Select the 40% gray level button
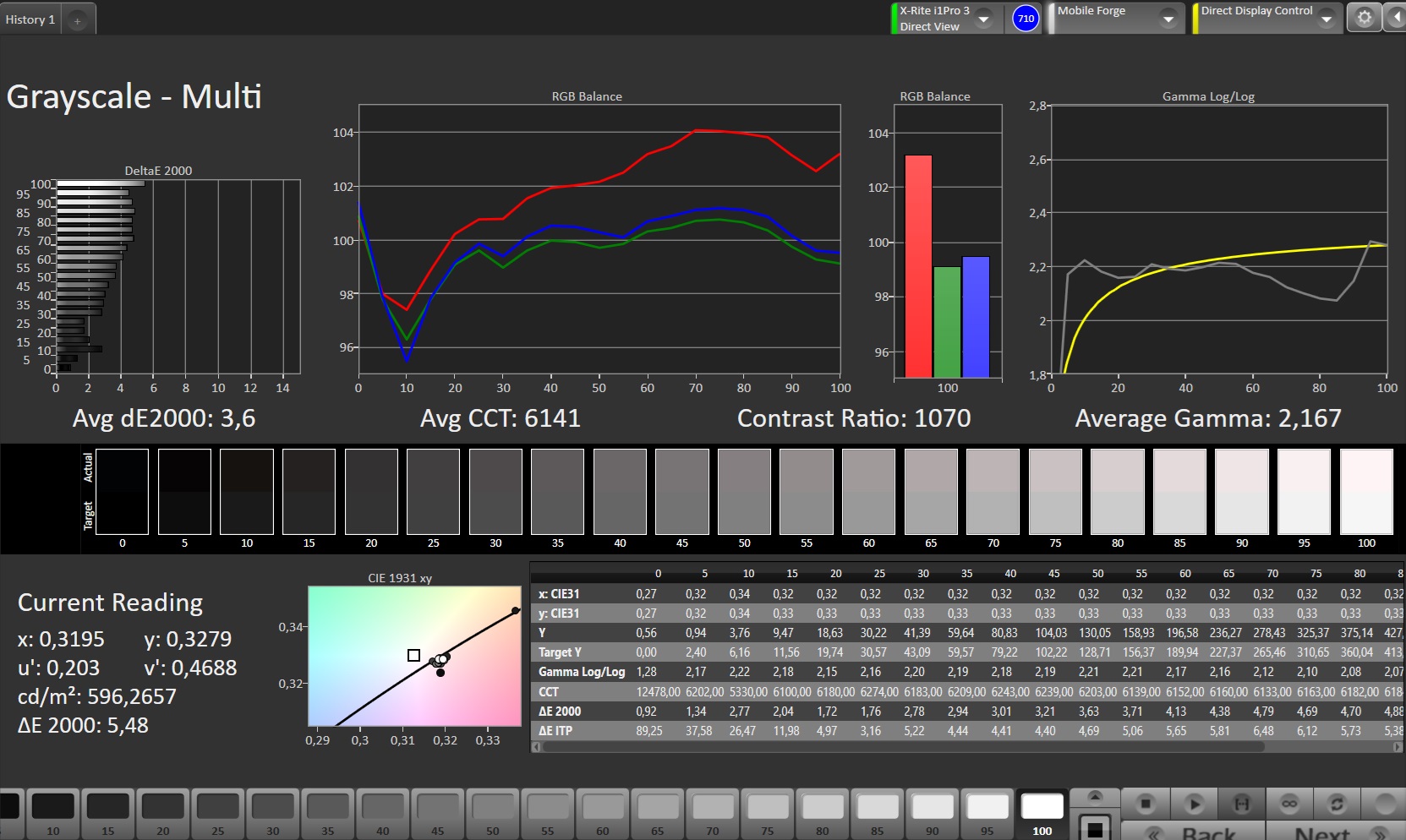Image resolution: width=1406 pixels, height=840 pixels. click(383, 814)
